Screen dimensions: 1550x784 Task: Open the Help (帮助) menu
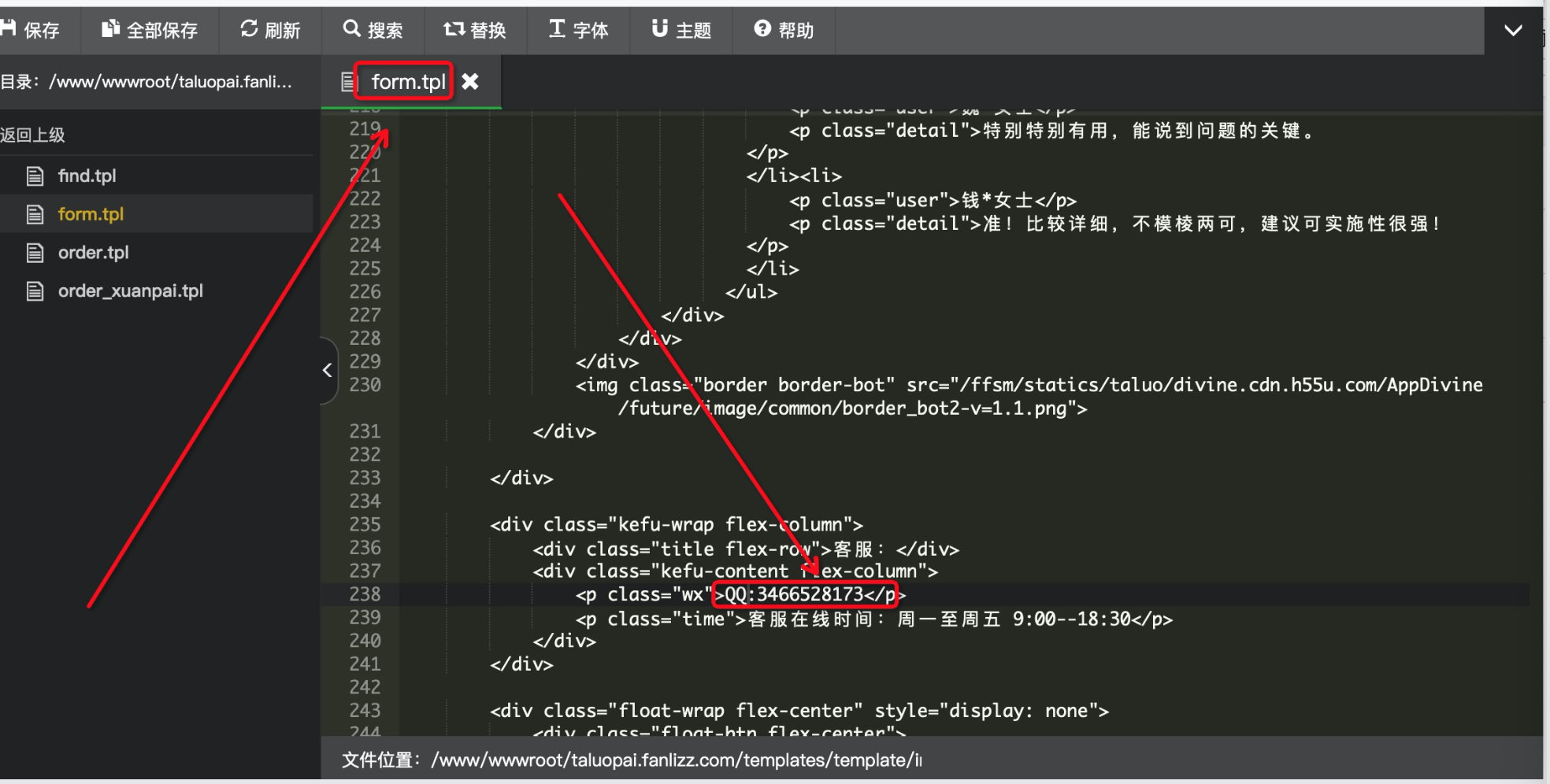[x=784, y=30]
